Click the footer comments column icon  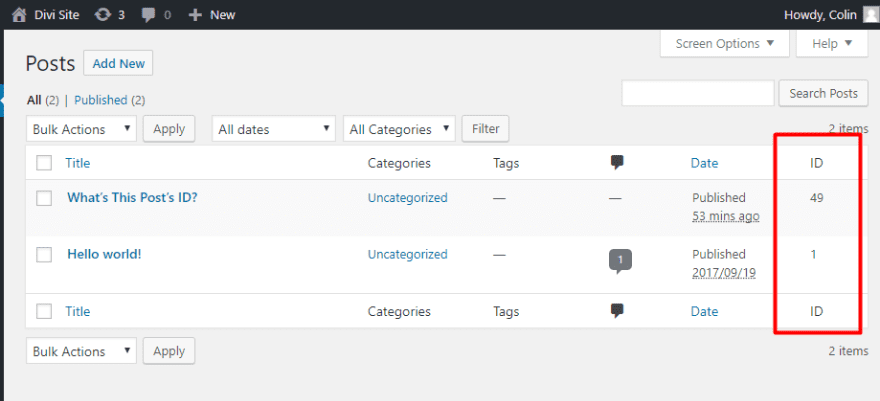(617, 311)
